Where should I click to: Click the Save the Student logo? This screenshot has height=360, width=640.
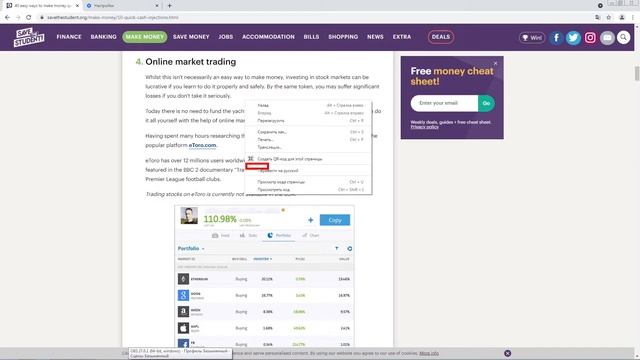click(x=29, y=37)
